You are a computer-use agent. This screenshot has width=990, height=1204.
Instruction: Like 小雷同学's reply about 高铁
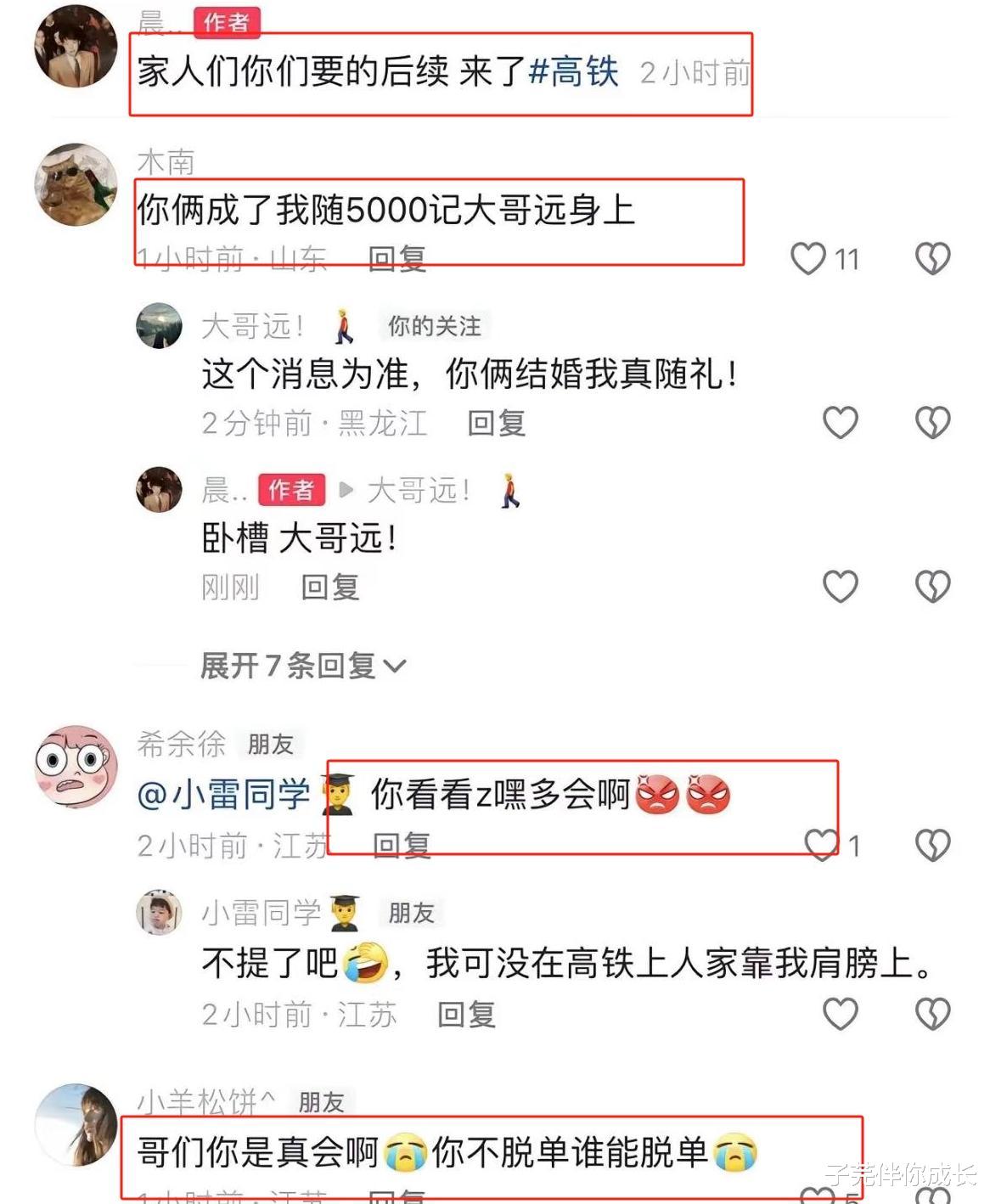click(x=841, y=1014)
